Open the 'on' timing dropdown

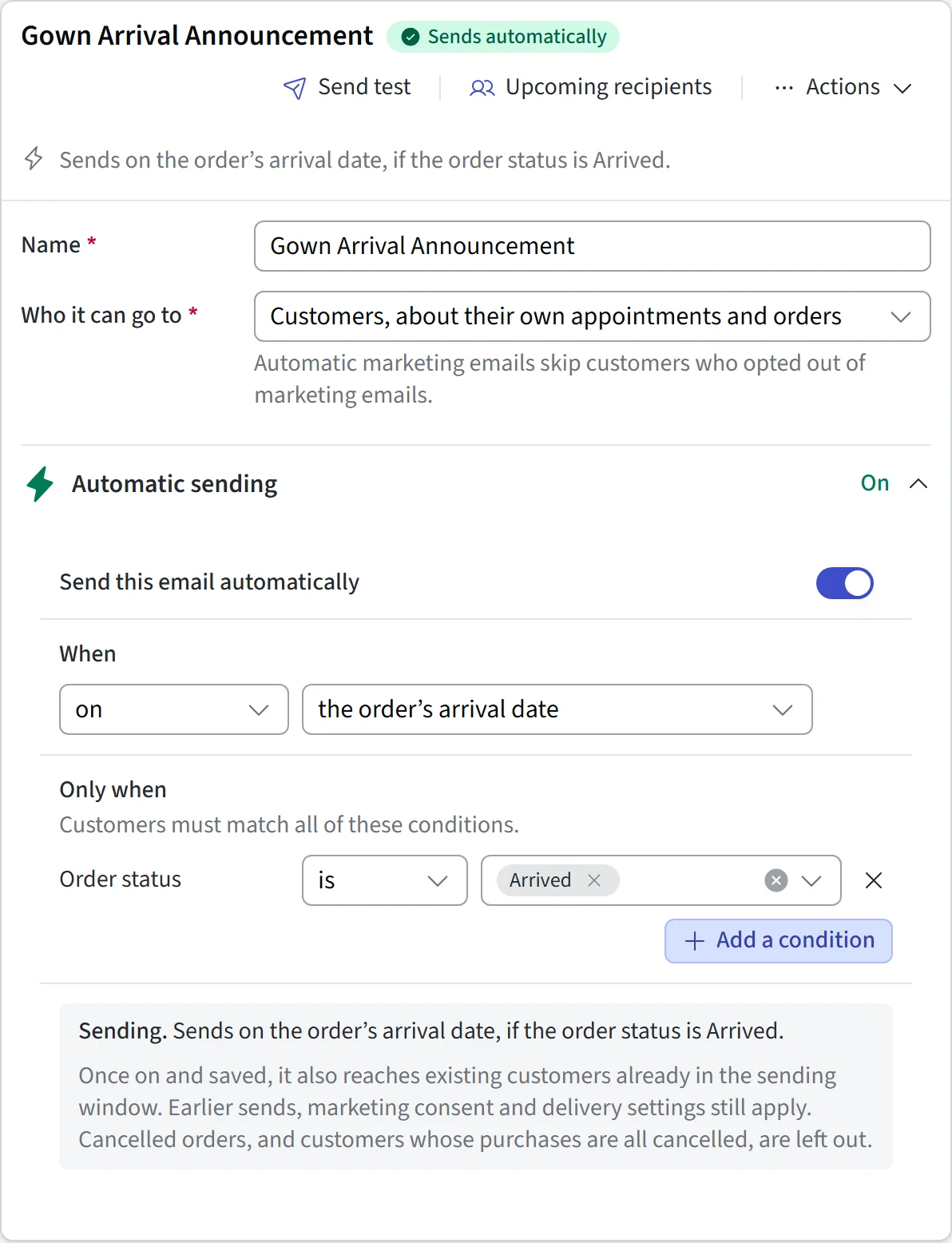[174, 709]
